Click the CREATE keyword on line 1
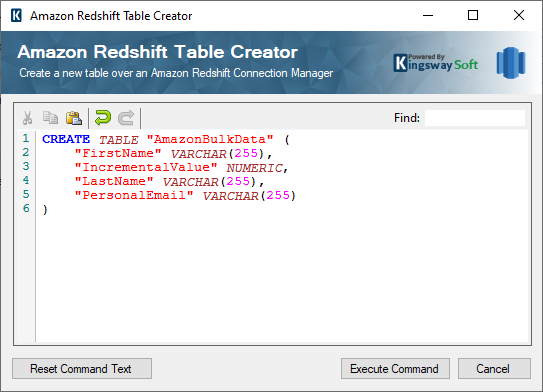This screenshot has width=543, height=392. coord(66,139)
